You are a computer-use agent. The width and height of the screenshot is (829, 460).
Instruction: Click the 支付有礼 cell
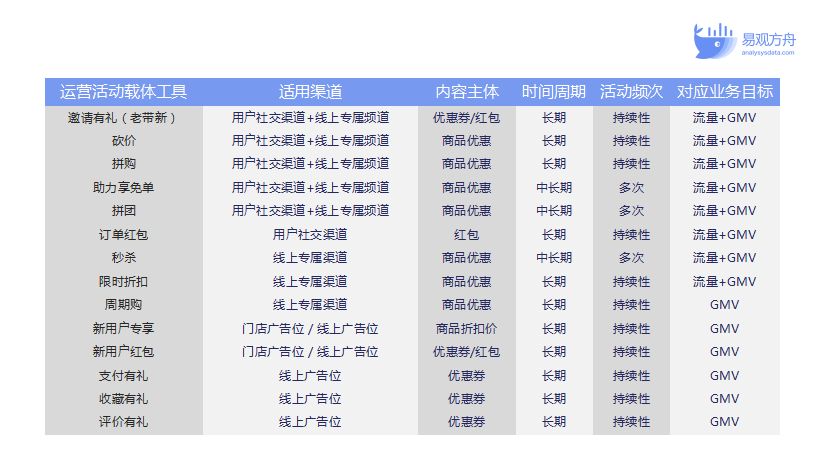pyautogui.click(x=123, y=376)
